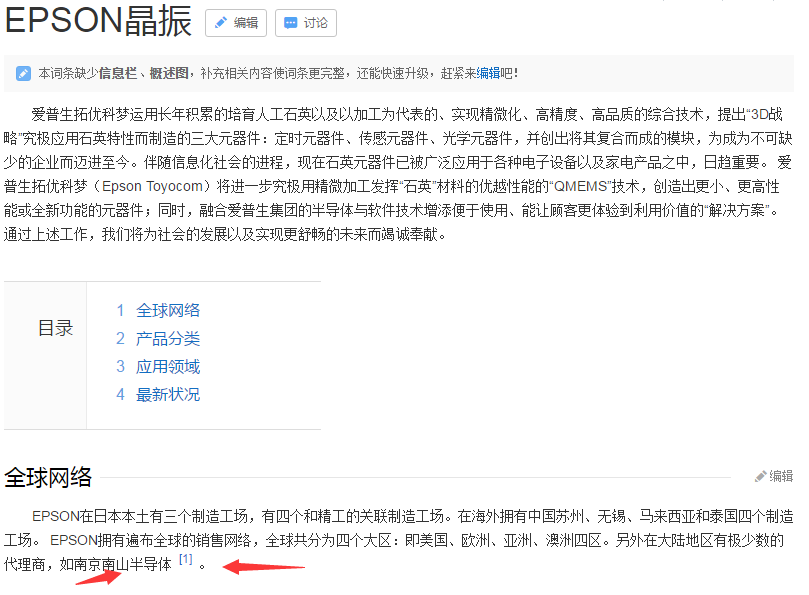Click the 编辑 text beside the 全球网络 heading

click(781, 477)
